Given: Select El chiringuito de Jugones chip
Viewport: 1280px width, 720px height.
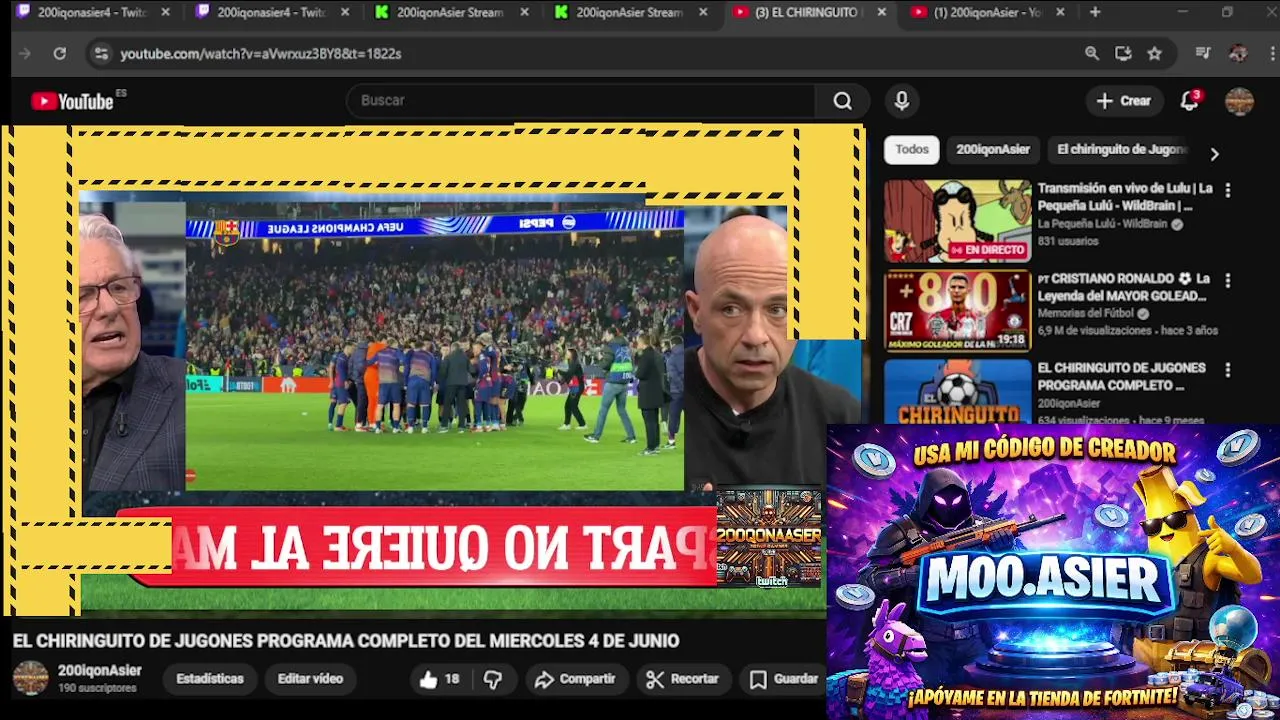Looking at the screenshot, I should point(1121,149).
